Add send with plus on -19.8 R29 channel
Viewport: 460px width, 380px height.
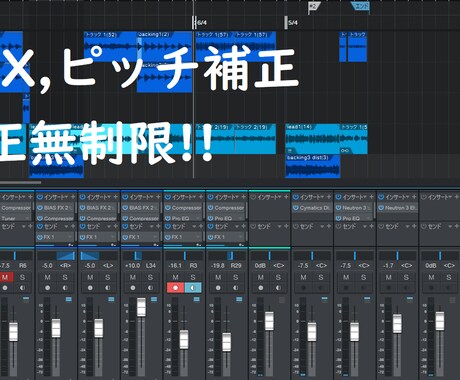pyautogui.click(x=244, y=226)
